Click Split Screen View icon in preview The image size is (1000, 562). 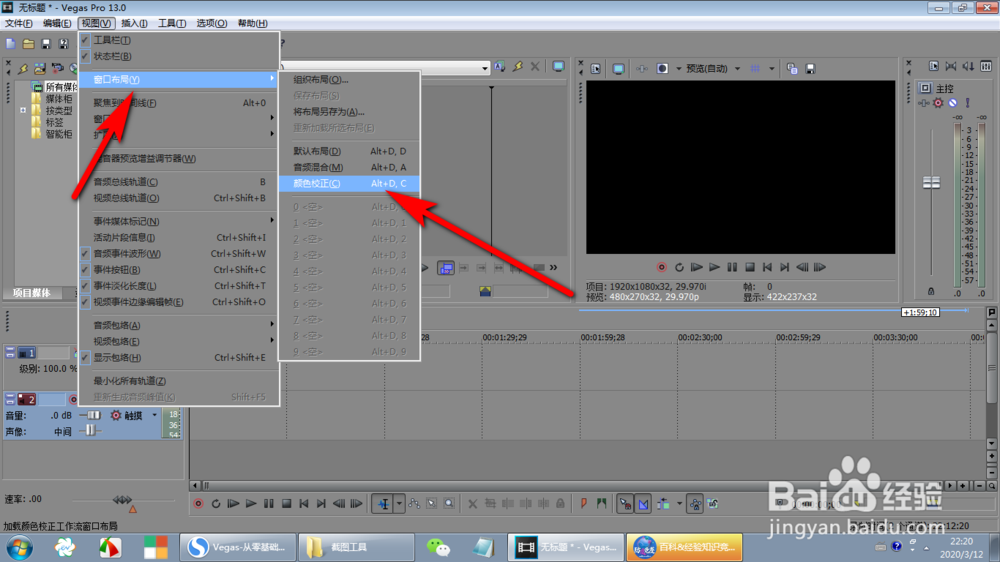(x=662, y=68)
